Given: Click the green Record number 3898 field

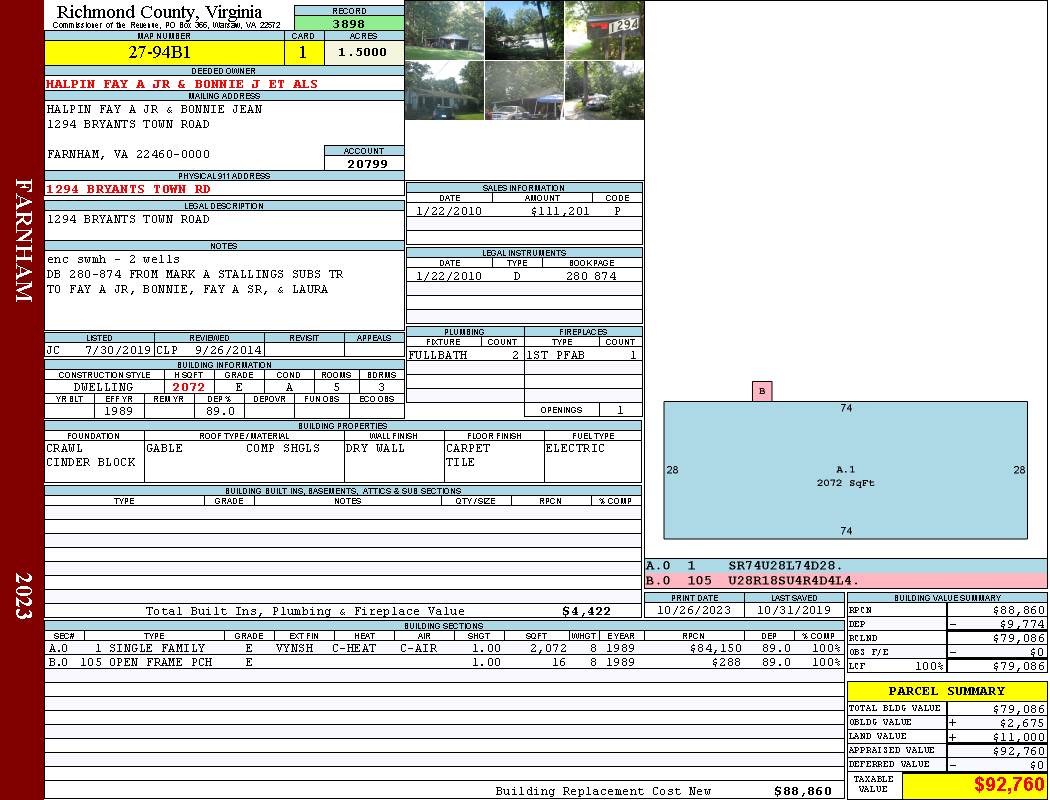Looking at the screenshot, I should click(x=348, y=23).
